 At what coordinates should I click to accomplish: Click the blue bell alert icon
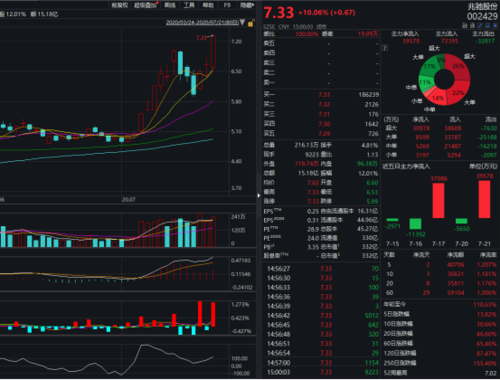tap(488, 25)
